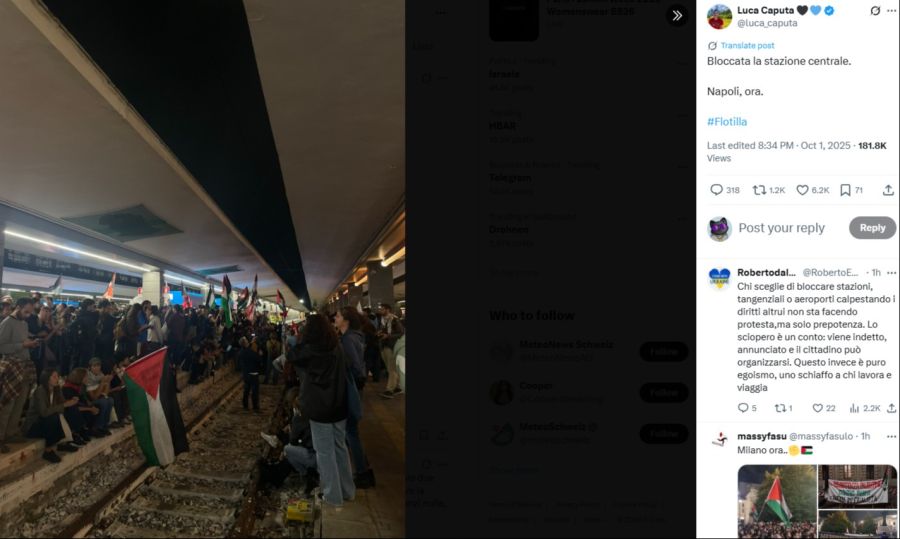View analytics on Robertodal's reply showing 2.2K
Image resolution: width=900 pixels, height=539 pixels.
click(864, 408)
